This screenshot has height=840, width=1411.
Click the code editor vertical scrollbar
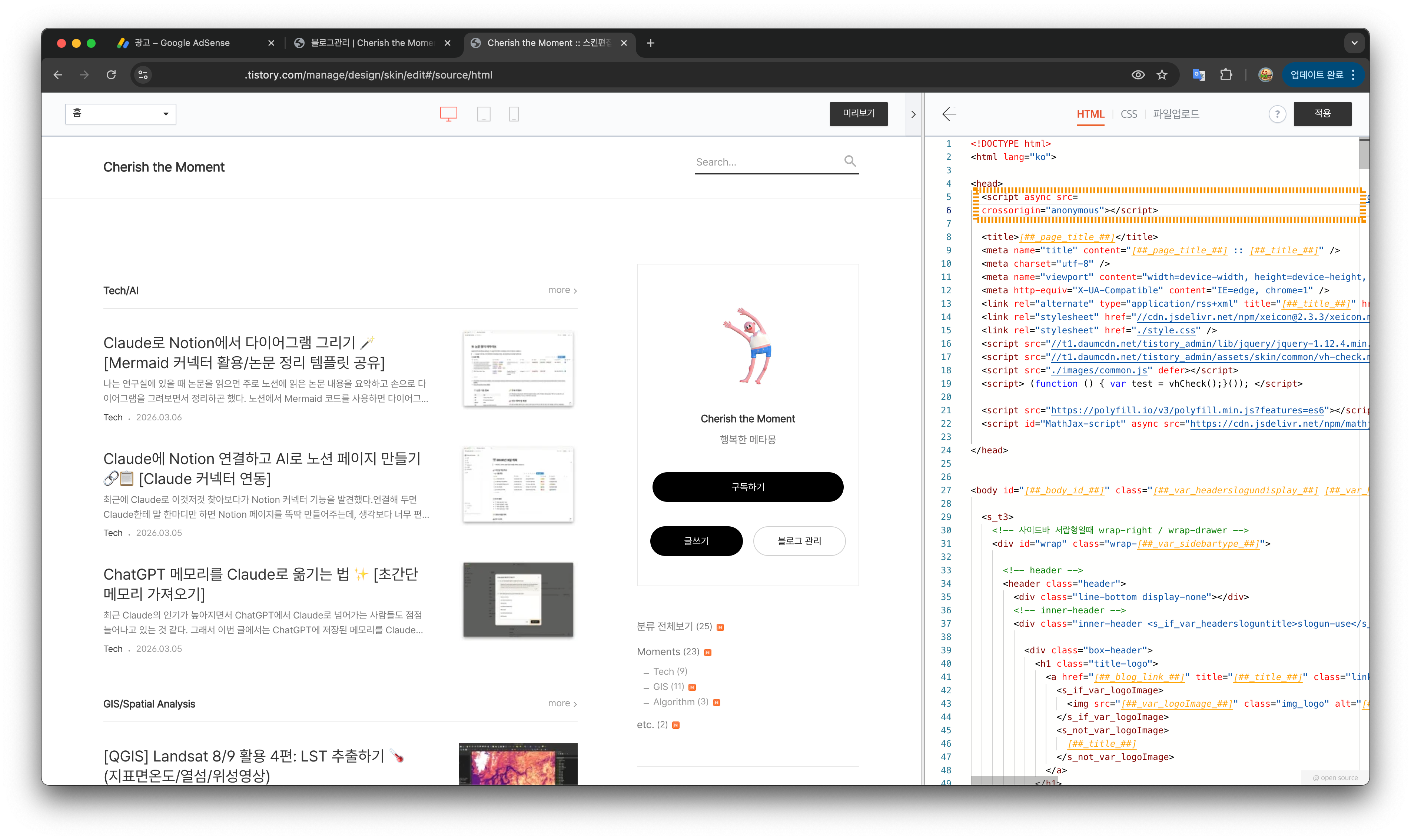pos(1364,154)
